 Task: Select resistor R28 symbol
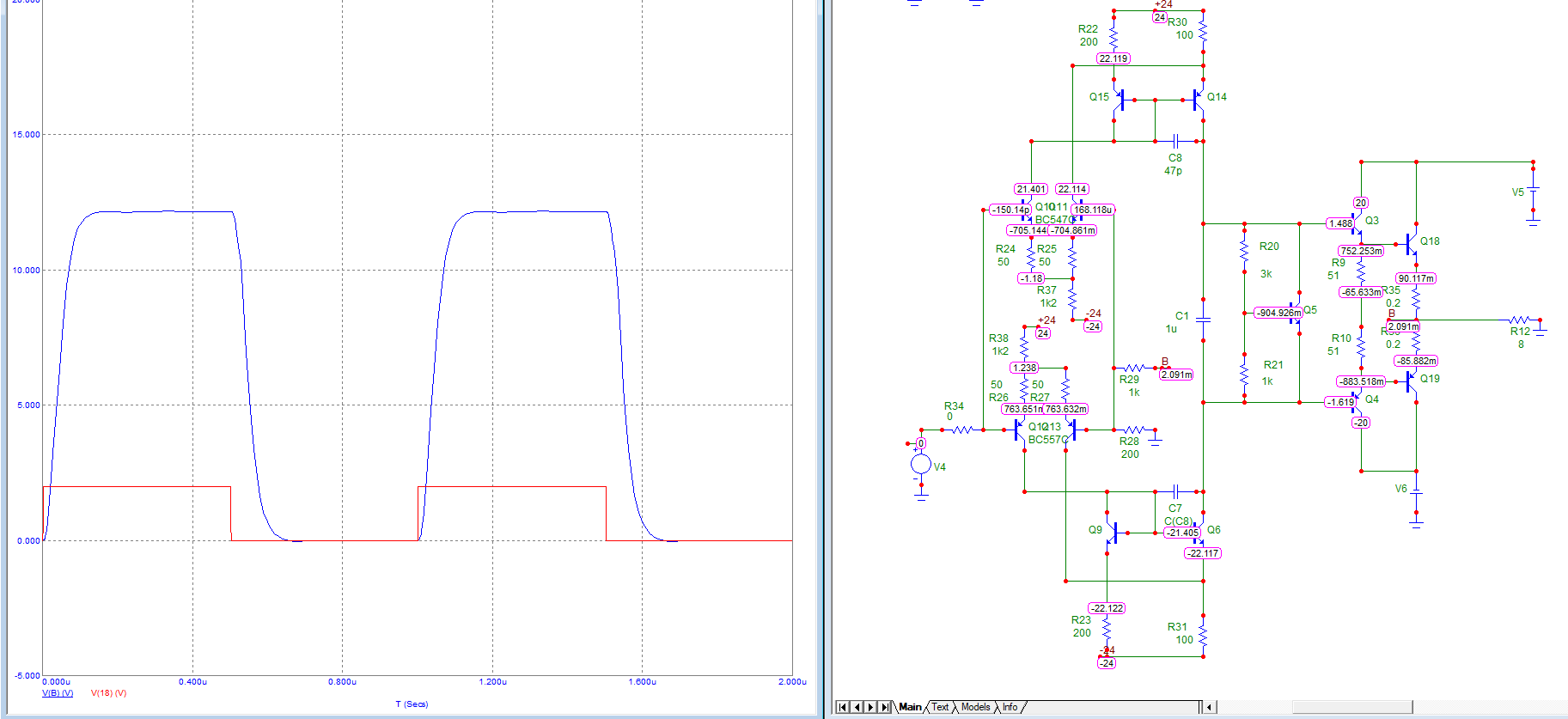(1134, 430)
